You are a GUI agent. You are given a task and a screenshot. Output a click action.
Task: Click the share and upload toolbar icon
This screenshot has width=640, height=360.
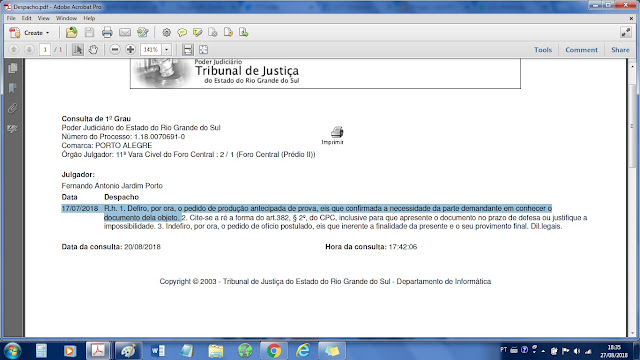click(x=143, y=33)
